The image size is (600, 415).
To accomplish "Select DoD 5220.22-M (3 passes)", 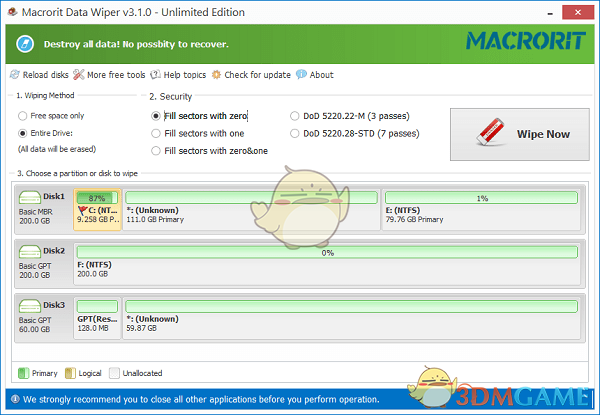I will click(350, 116).
